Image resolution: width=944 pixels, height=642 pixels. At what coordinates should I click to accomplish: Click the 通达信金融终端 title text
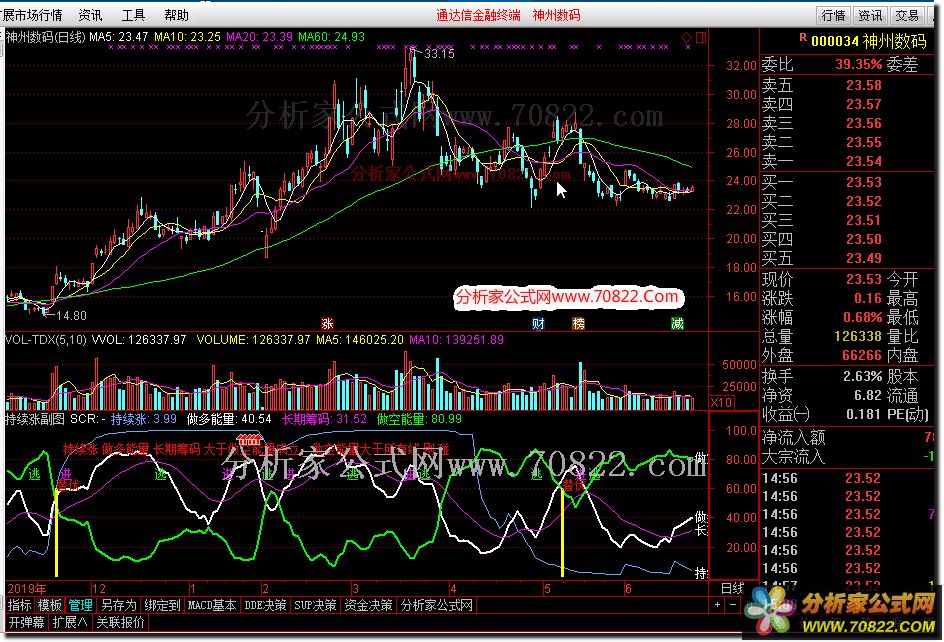(x=478, y=15)
